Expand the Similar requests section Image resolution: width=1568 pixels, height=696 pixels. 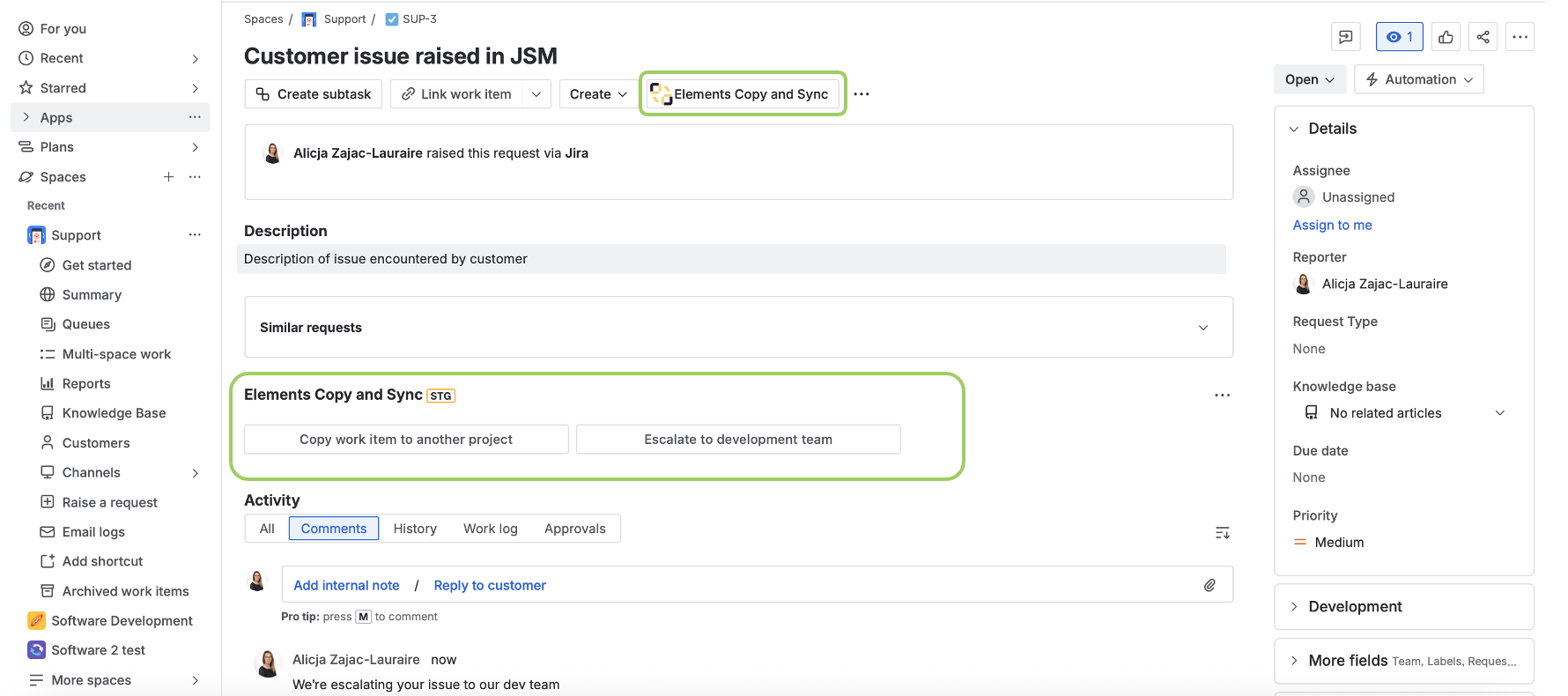[x=1202, y=328]
